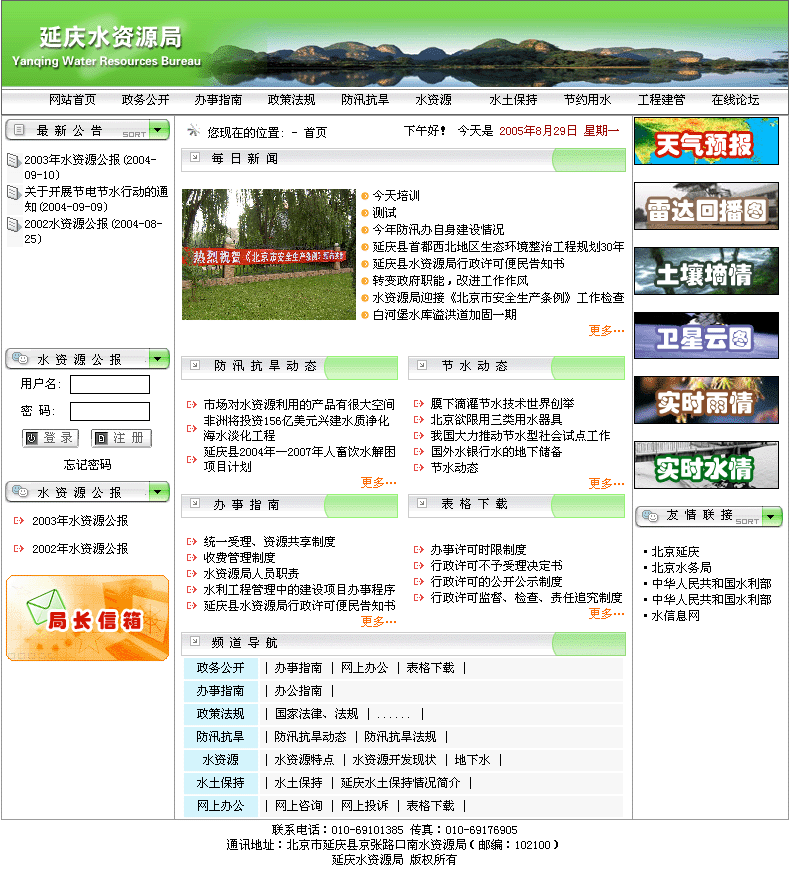
Task: Click red arrow icon beside sidebar 2002年水资源公报
Action: tap(19, 549)
